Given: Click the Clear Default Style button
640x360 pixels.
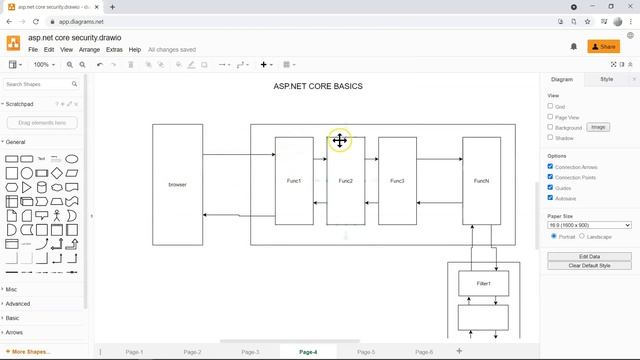Looking at the screenshot, I should [x=589, y=265].
